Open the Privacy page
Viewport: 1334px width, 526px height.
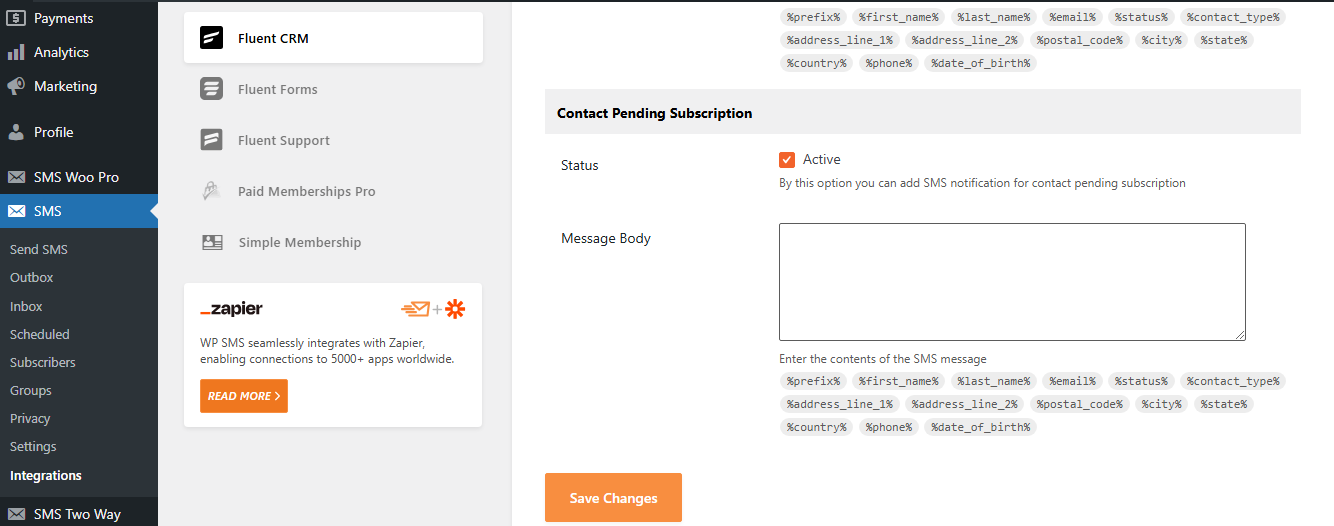click(30, 419)
